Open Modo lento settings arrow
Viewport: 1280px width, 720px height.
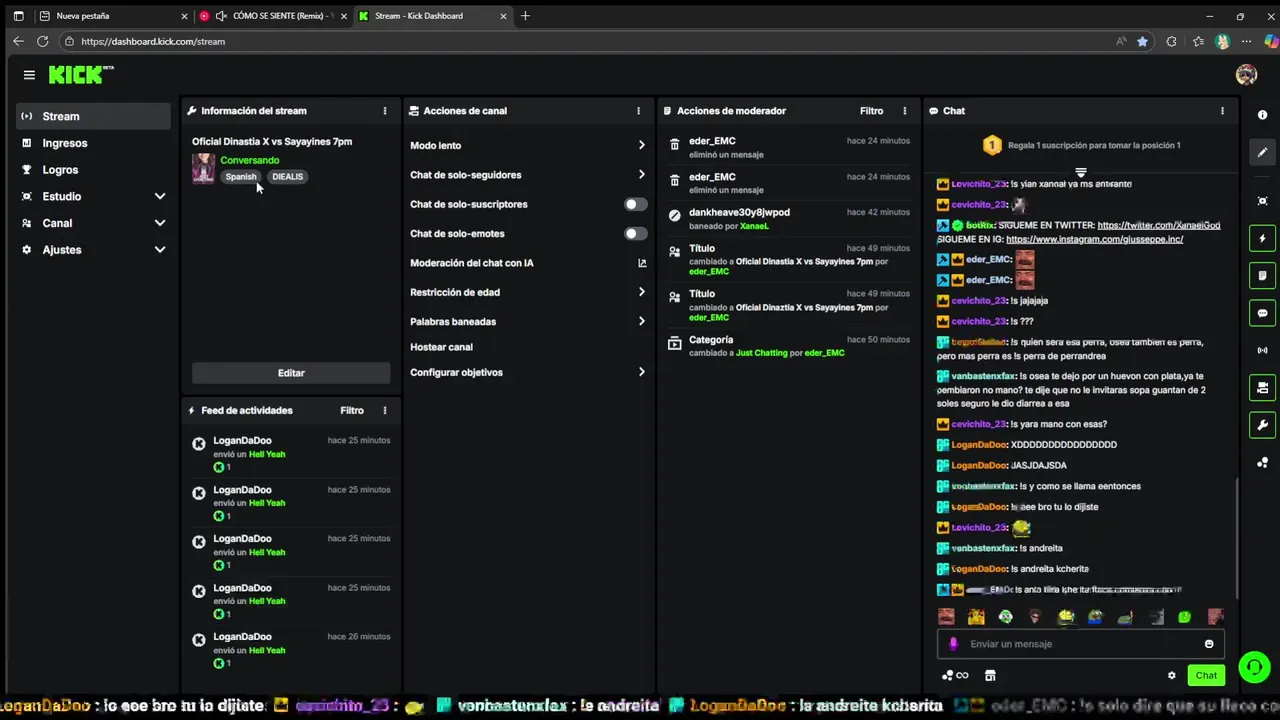642,145
